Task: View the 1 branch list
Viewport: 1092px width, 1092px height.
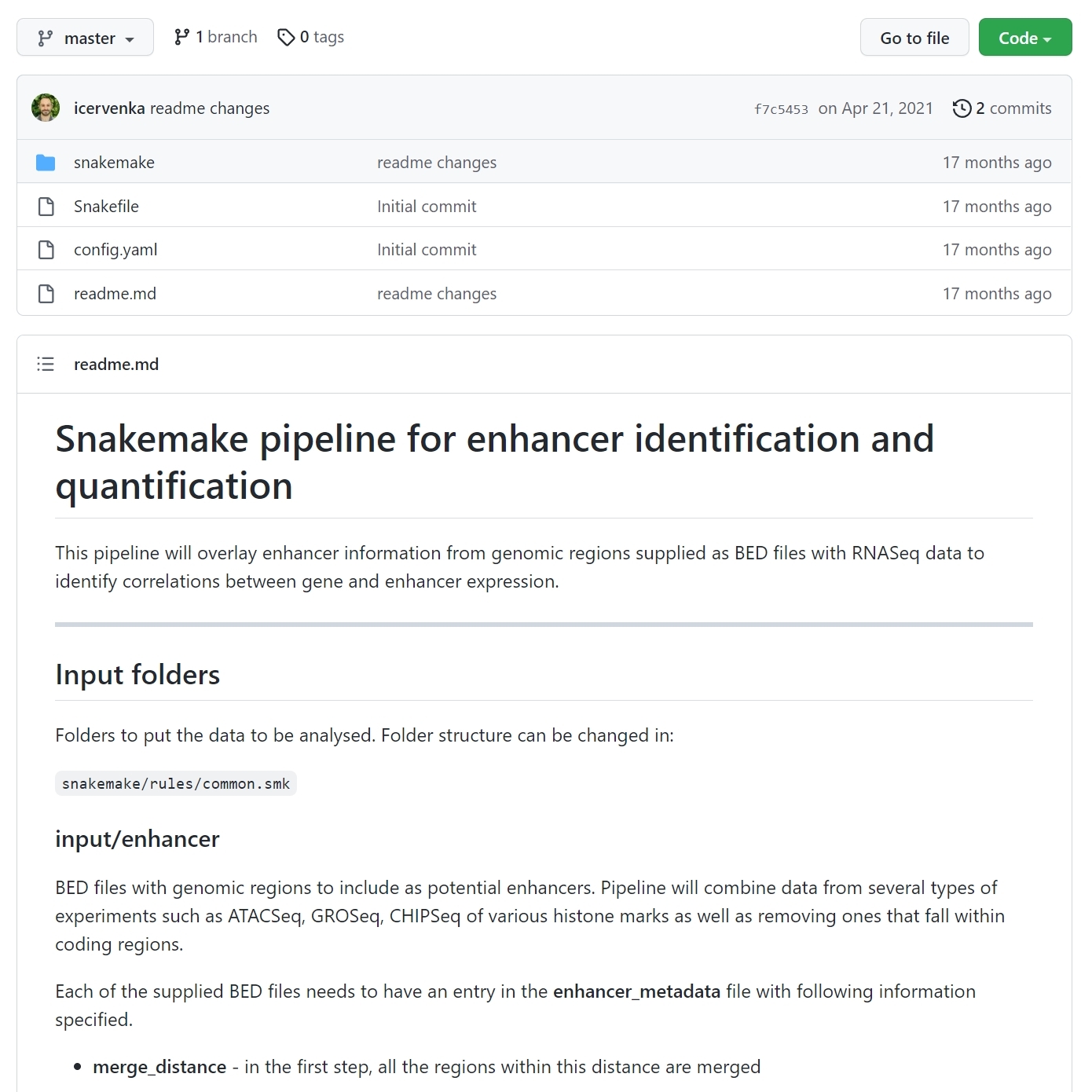Action: point(216,37)
